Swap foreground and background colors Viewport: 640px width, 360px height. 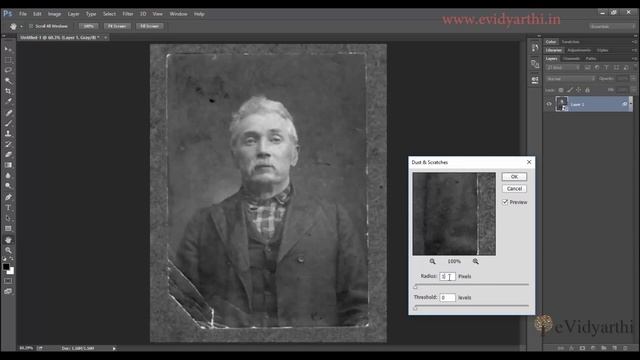click(x=11, y=259)
